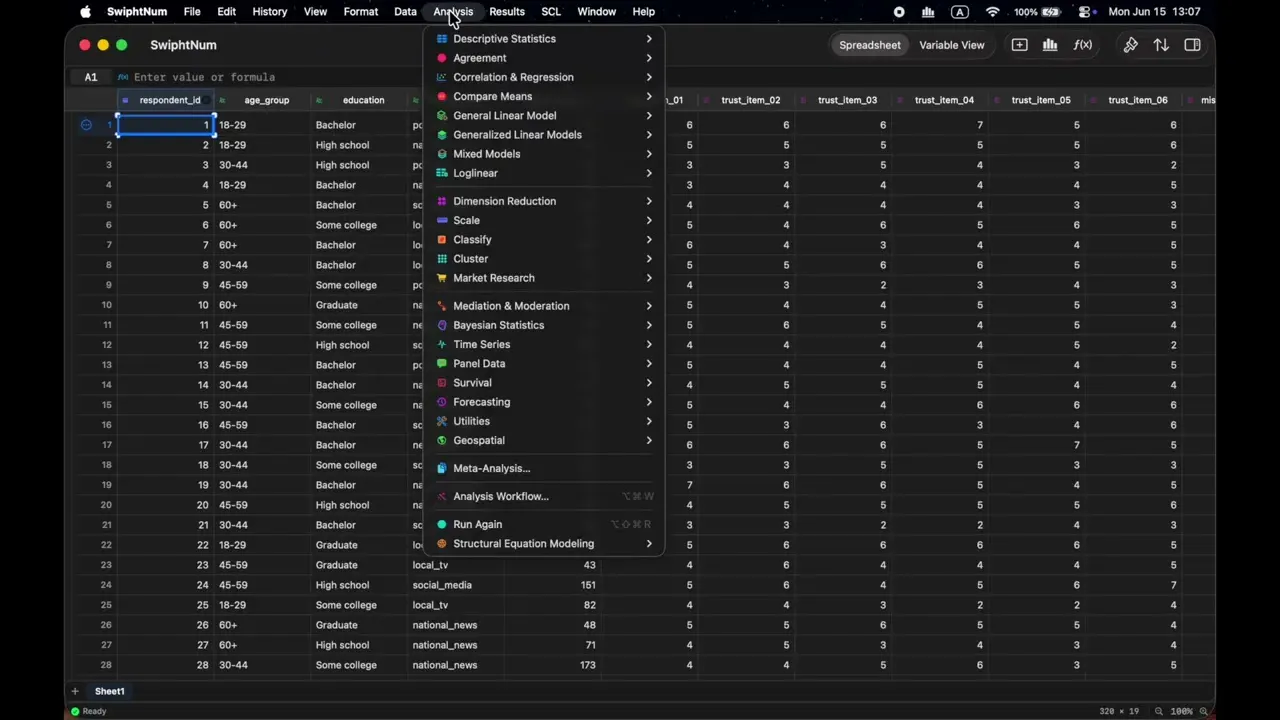Click the Market Research cart icon
Screen dimensions: 1280x720
click(x=442, y=278)
